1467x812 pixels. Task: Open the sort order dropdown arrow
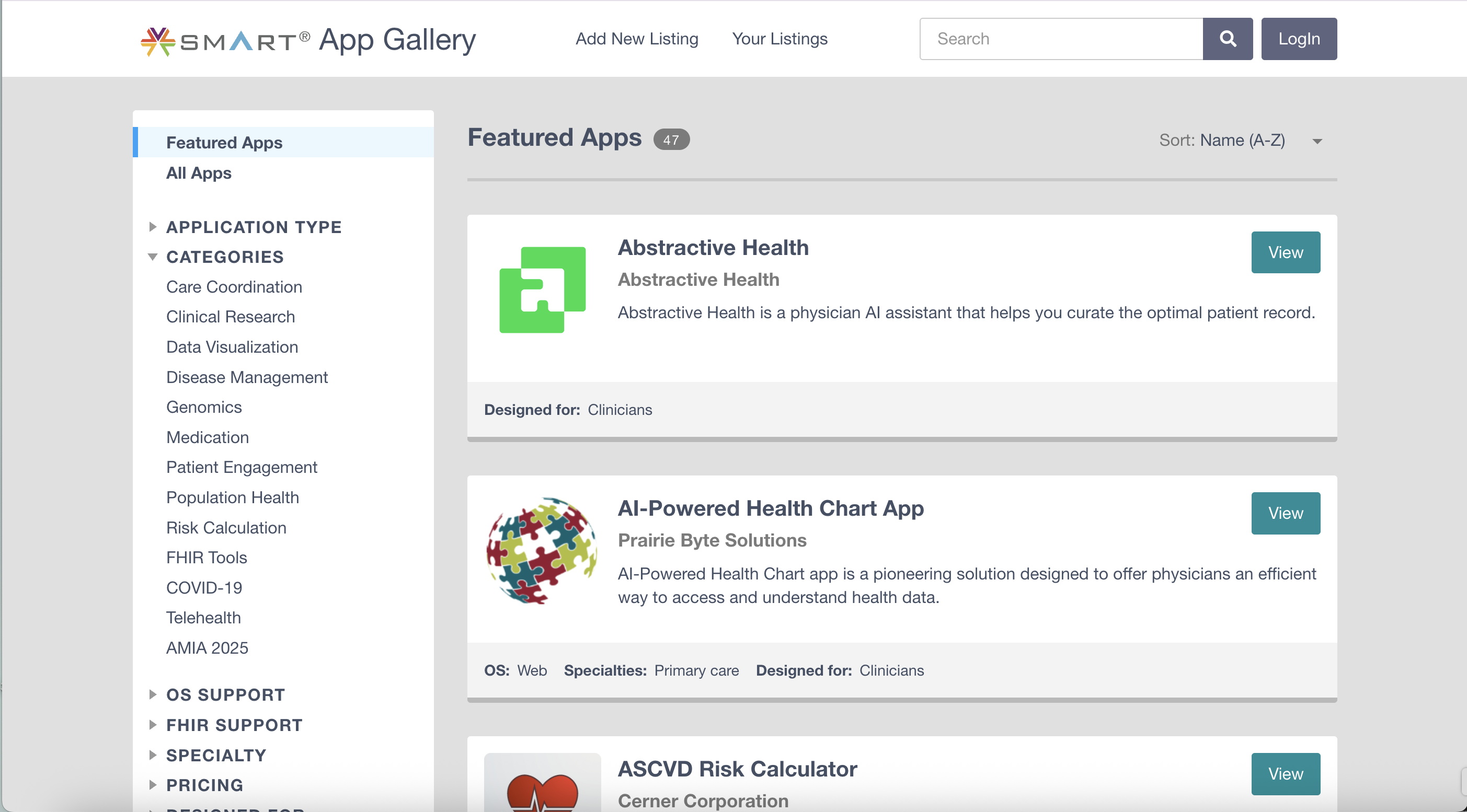tap(1316, 141)
